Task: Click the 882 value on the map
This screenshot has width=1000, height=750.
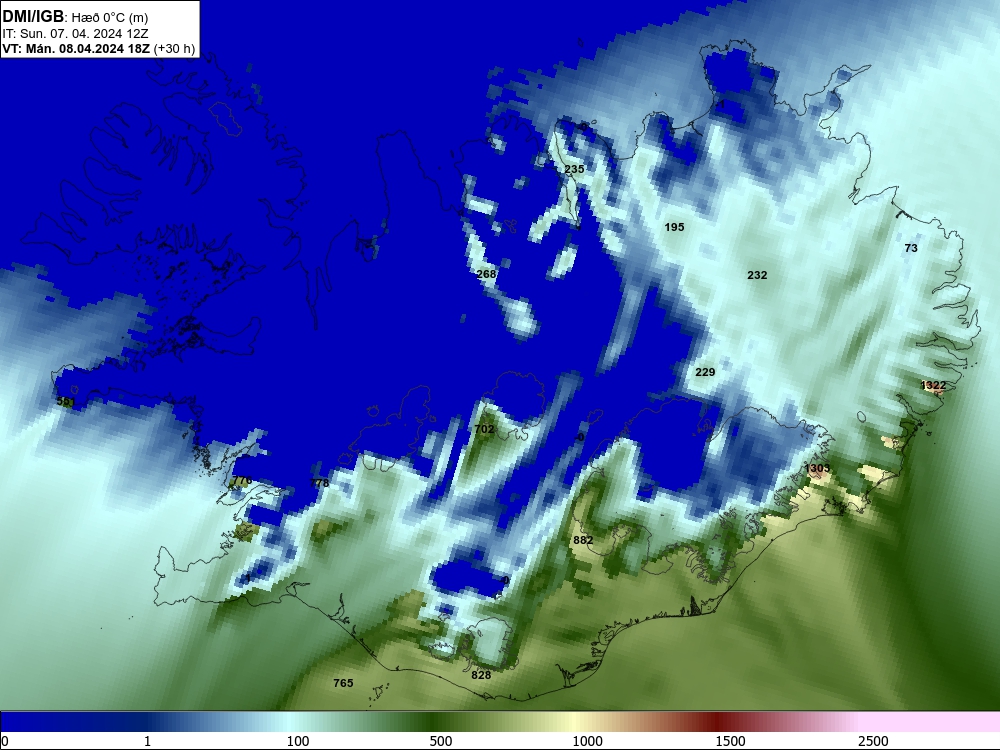Action: (x=583, y=540)
